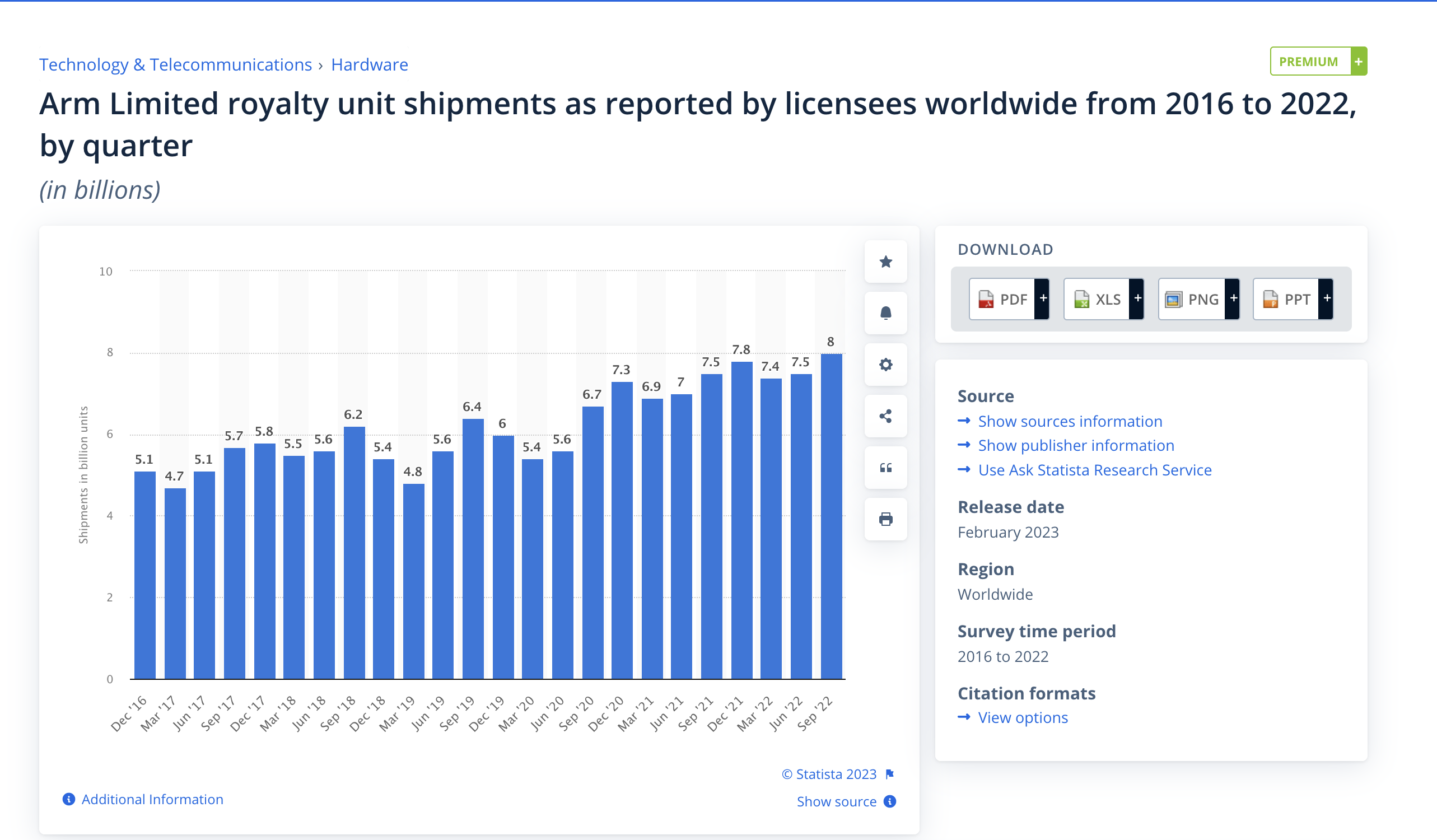Click the 'Shipments in billion units' axis title
Image resolution: width=1437 pixels, height=840 pixels.
pos(83,474)
